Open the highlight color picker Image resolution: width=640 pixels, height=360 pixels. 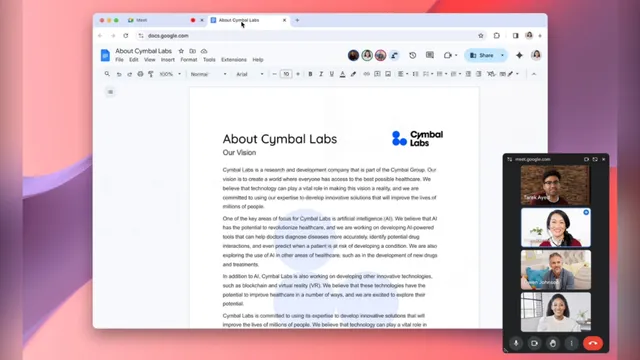[353, 74]
